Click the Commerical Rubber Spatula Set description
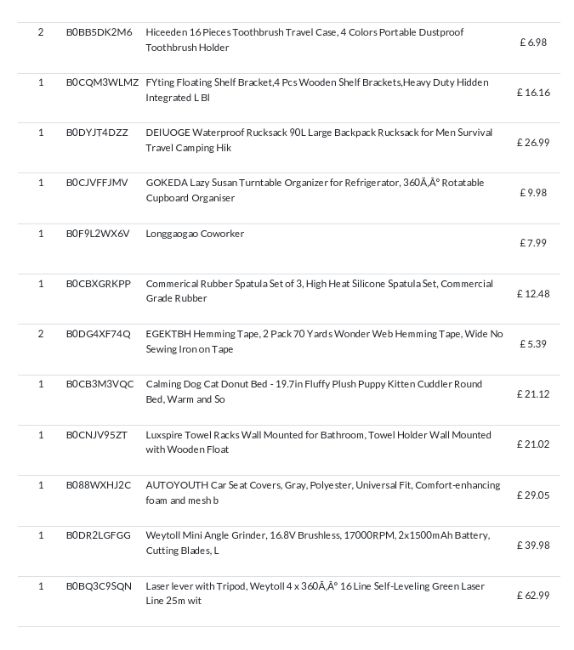 319,291
